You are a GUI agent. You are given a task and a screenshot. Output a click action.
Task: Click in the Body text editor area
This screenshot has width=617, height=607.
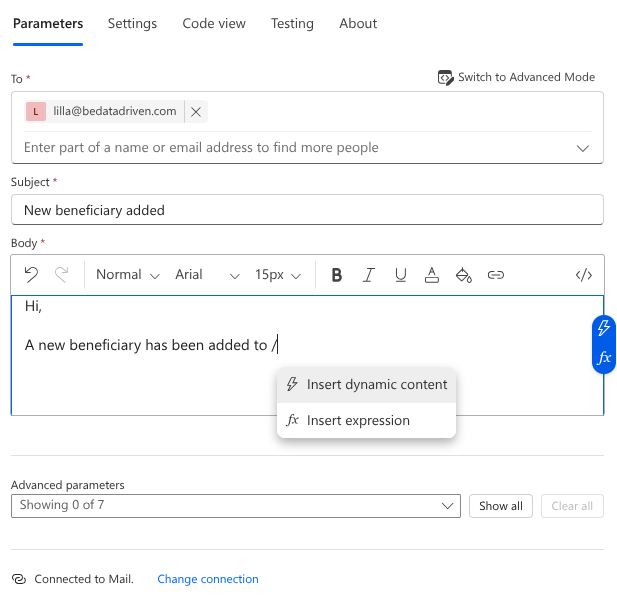click(307, 355)
